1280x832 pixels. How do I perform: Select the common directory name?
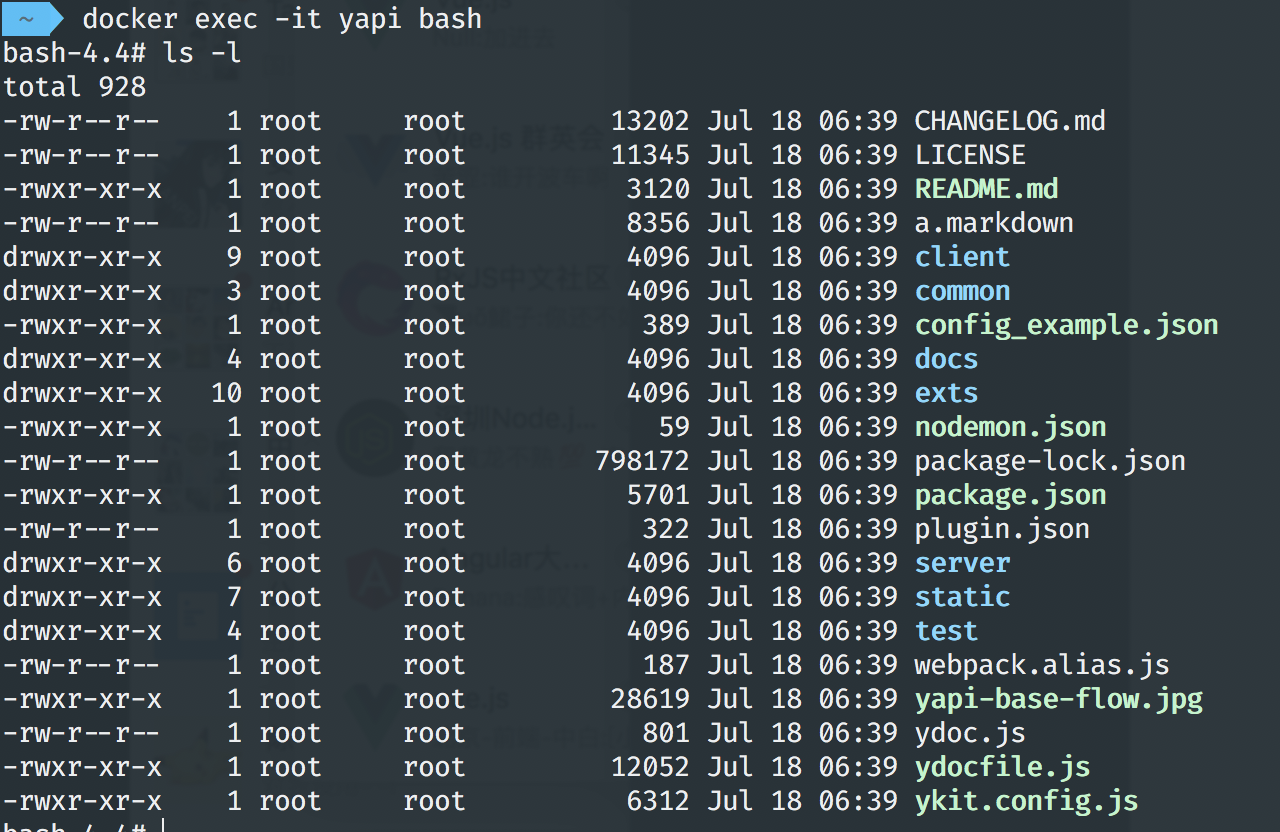[962, 291]
